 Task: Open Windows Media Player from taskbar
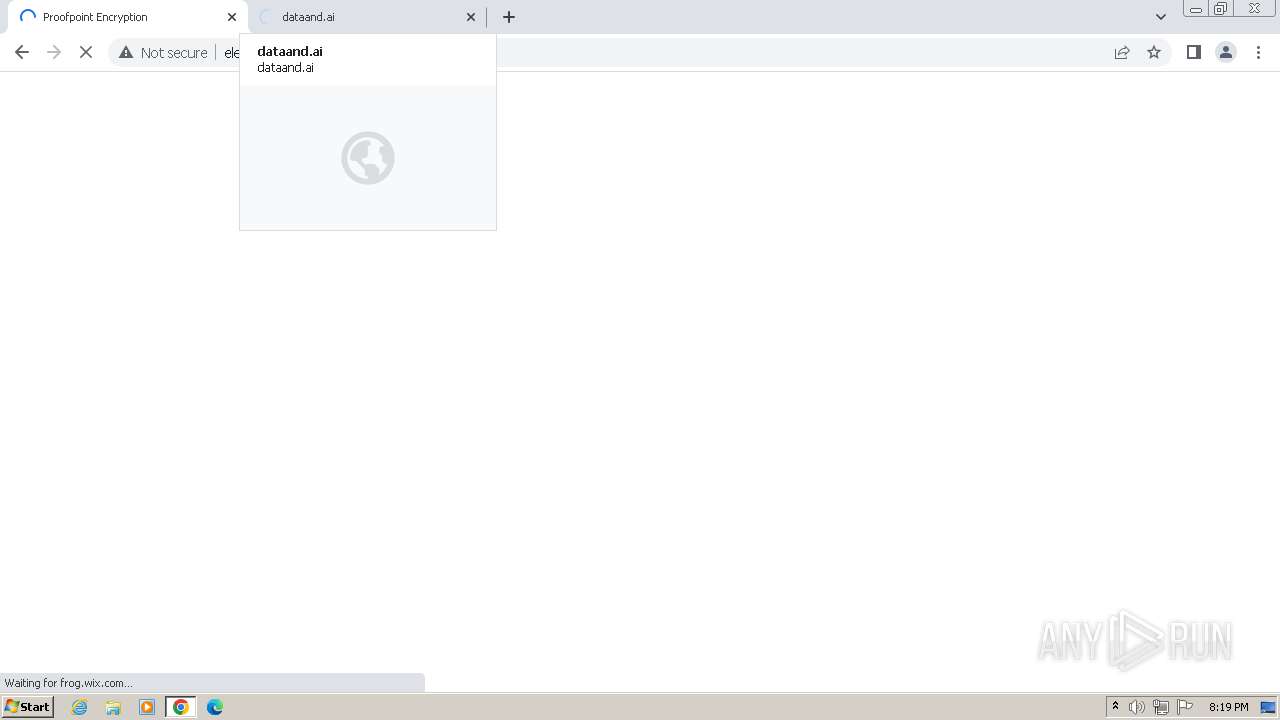(147, 707)
